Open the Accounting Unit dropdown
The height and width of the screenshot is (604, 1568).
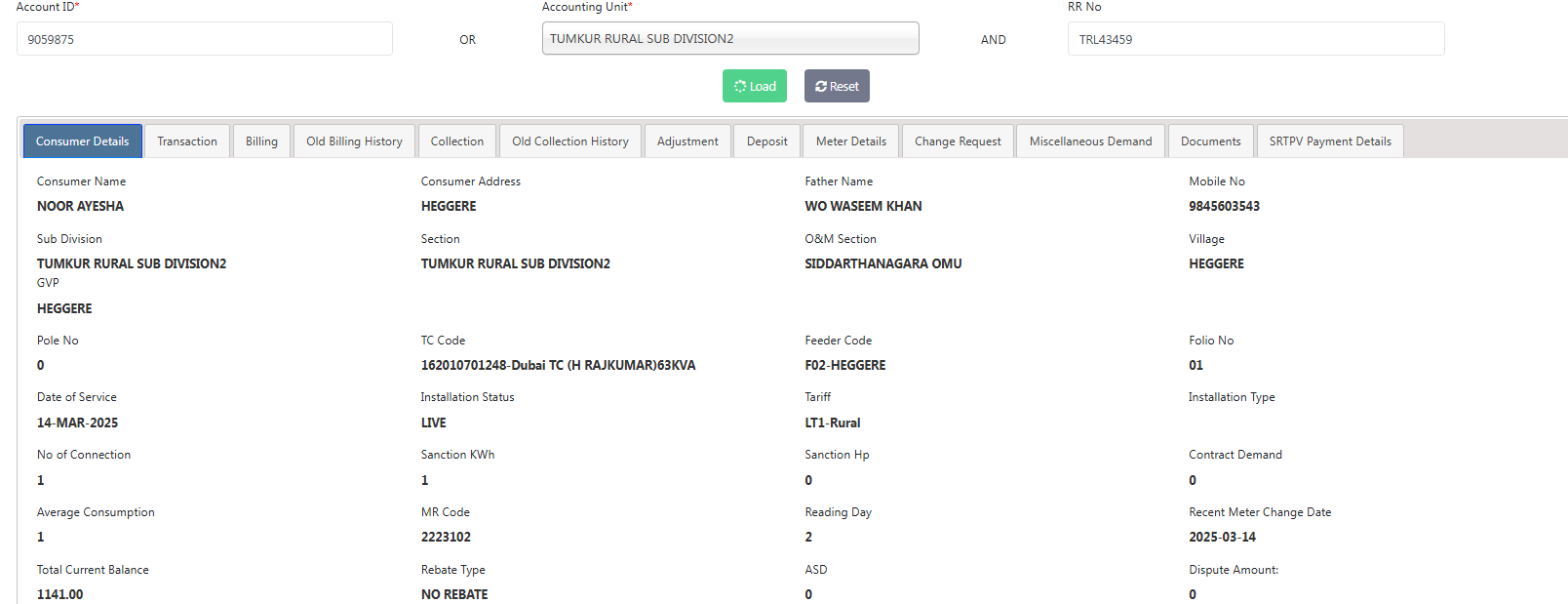click(730, 39)
